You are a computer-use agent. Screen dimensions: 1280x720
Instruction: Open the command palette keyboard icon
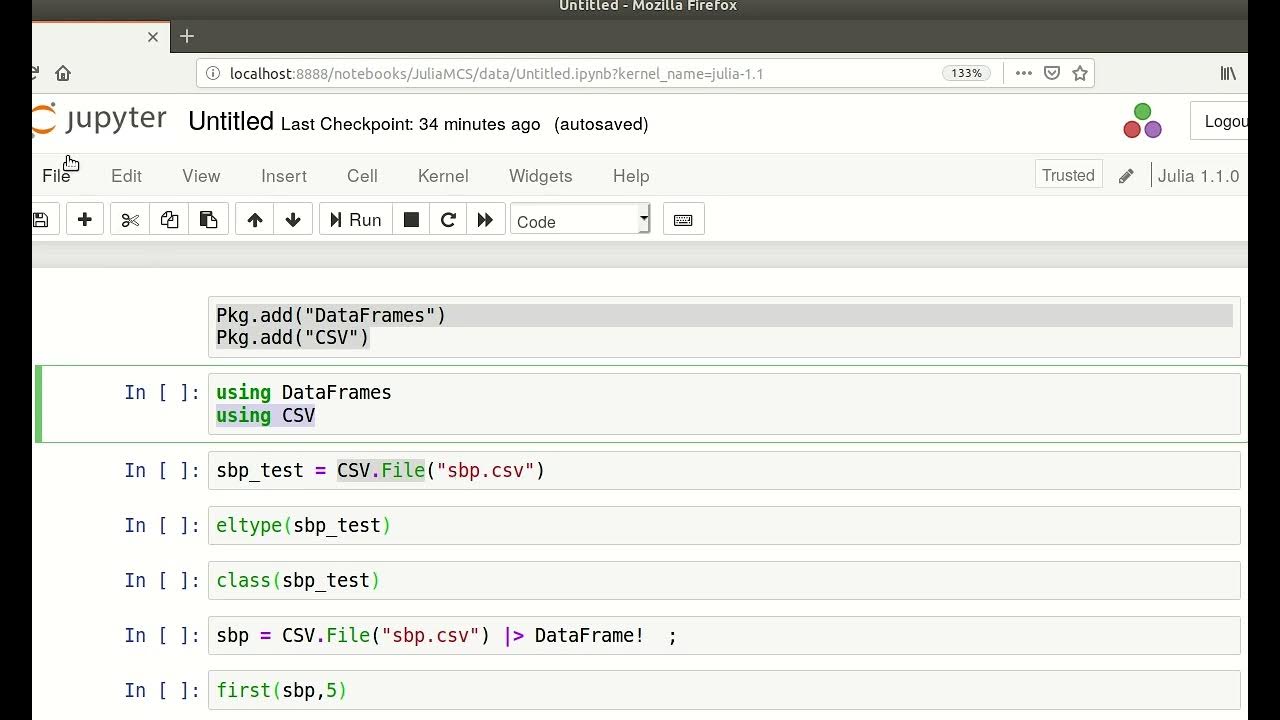tap(683, 220)
